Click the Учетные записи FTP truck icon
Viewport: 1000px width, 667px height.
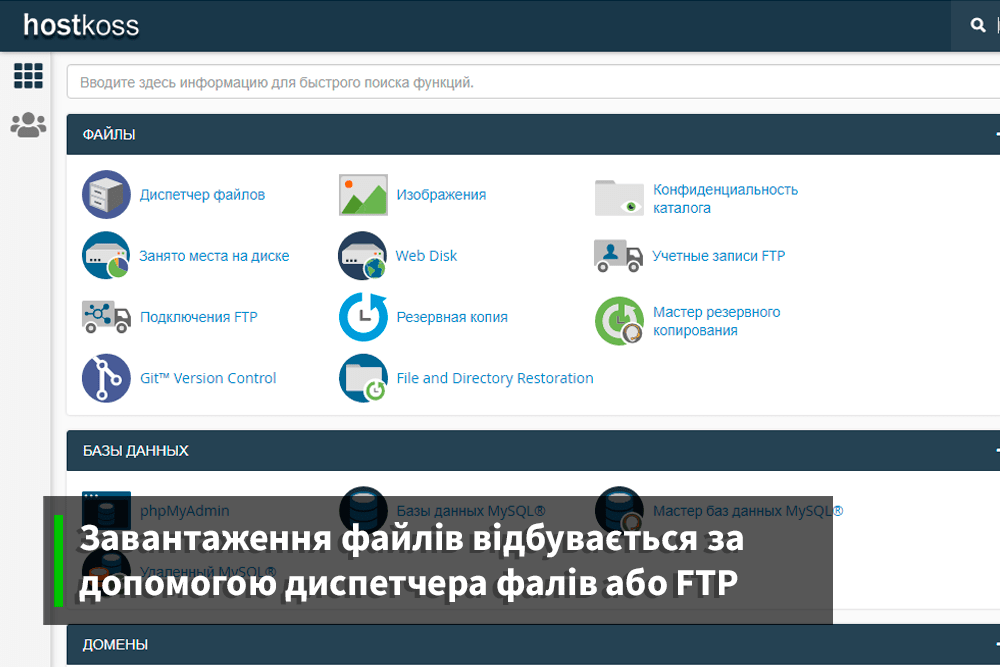[618, 256]
